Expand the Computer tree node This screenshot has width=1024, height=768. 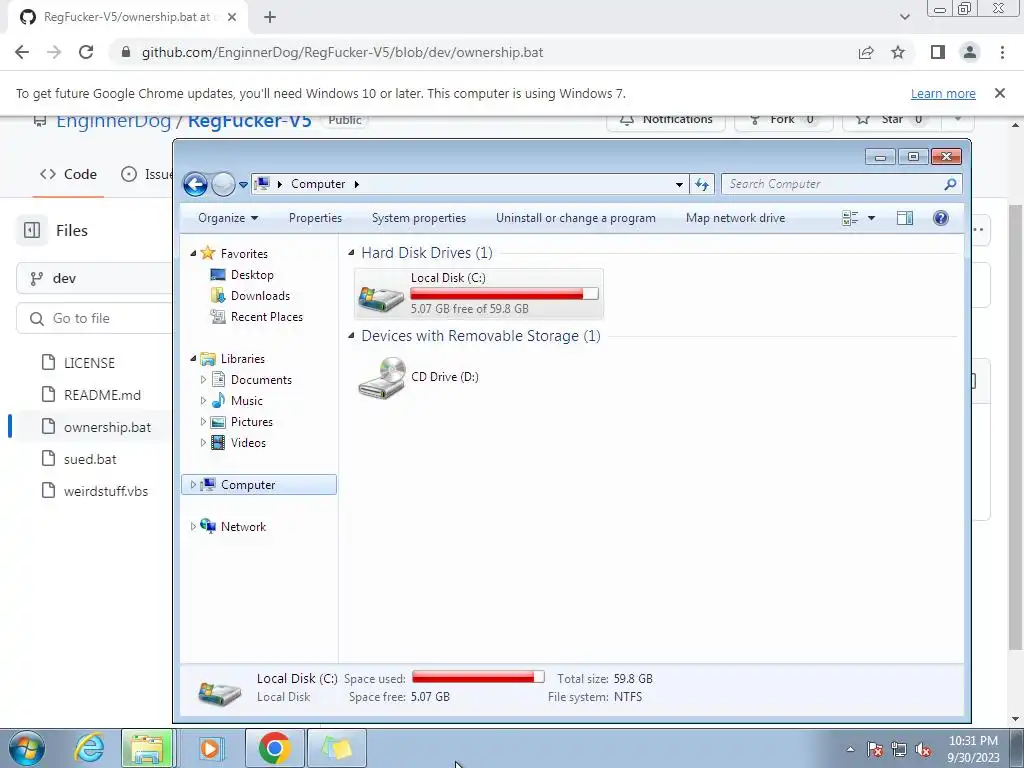coord(193,485)
